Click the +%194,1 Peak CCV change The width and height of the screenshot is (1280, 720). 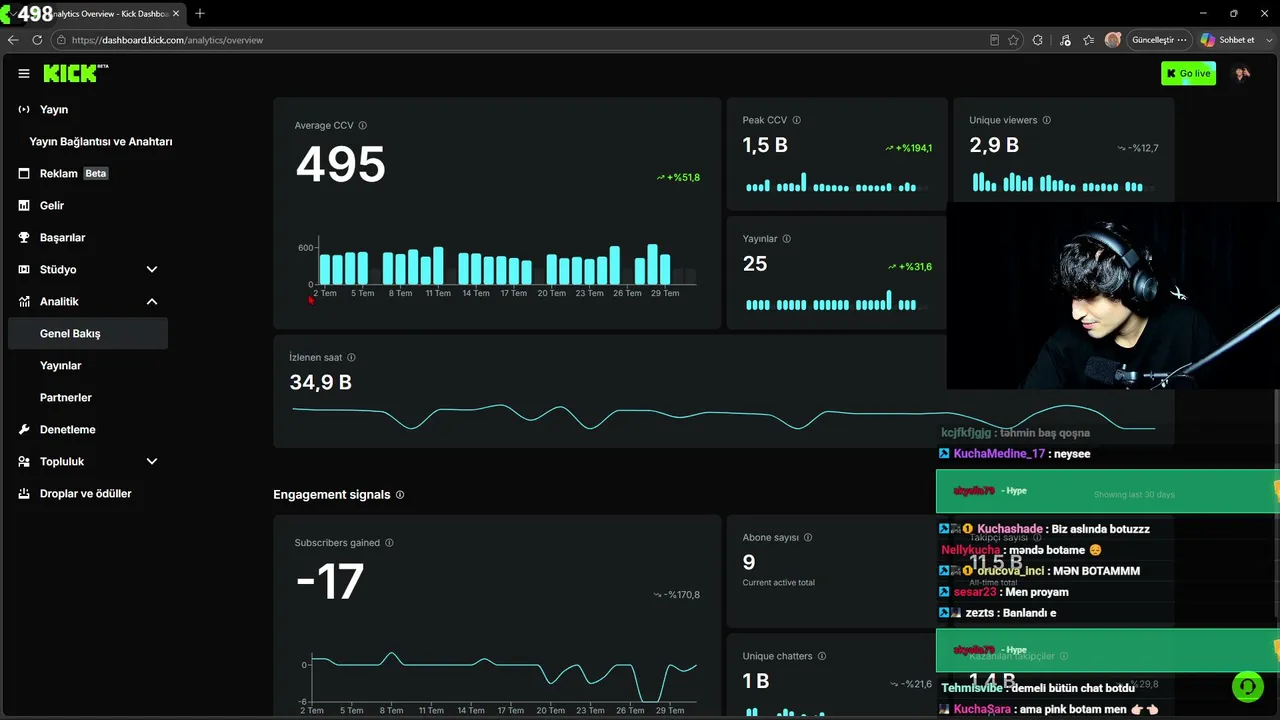909,148
